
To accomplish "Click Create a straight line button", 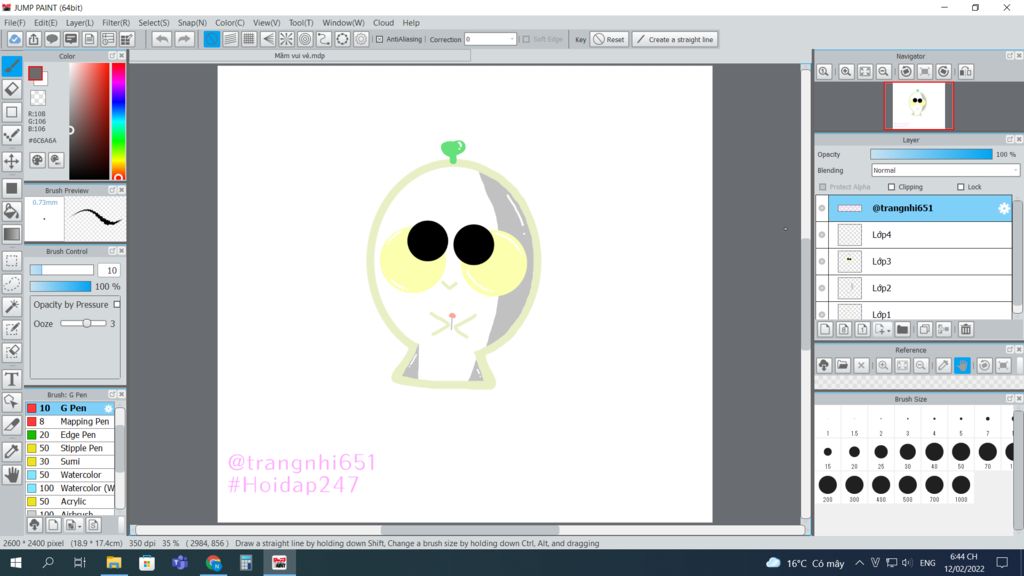I will pos(675,39).
